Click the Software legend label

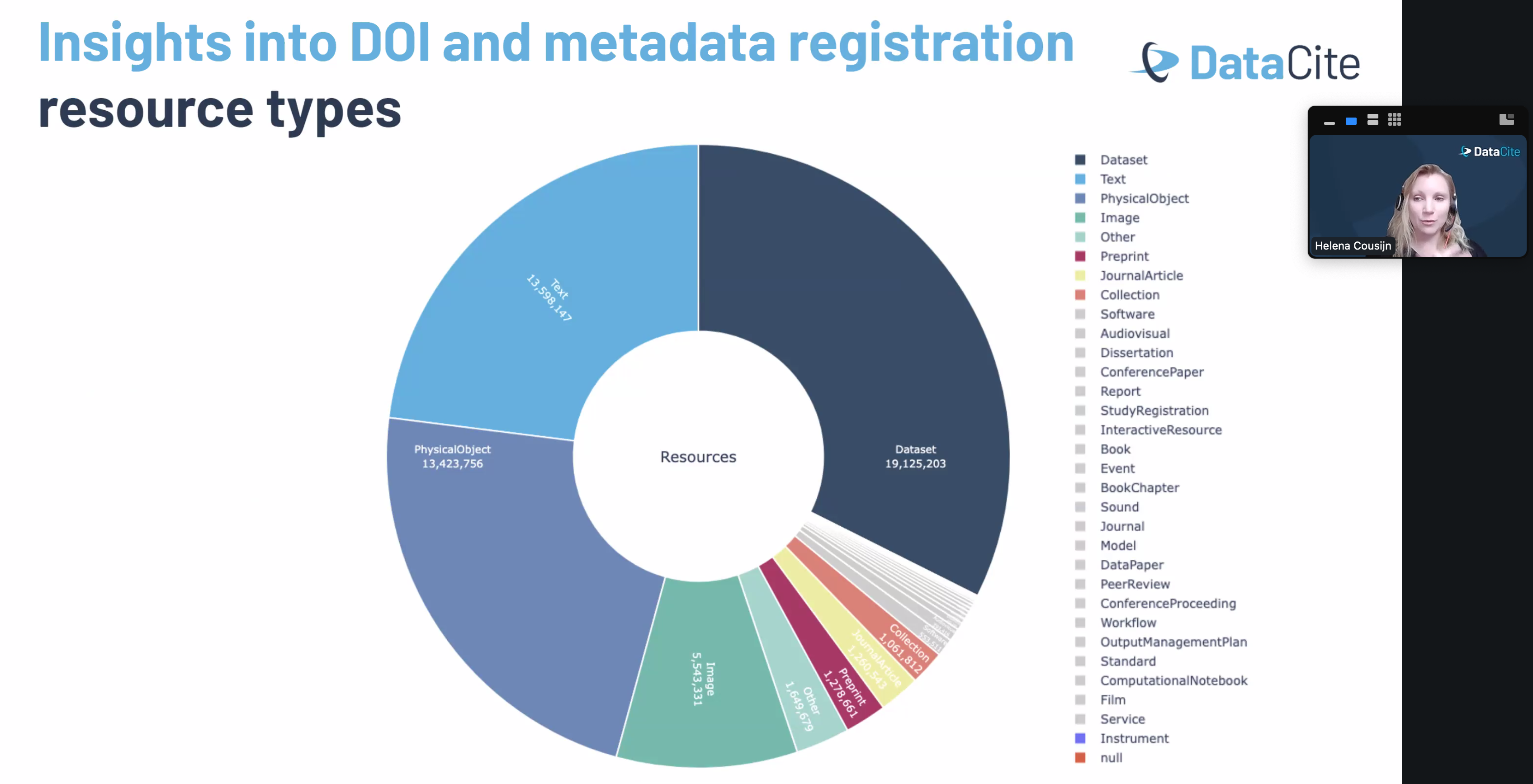coord(1127,314)
